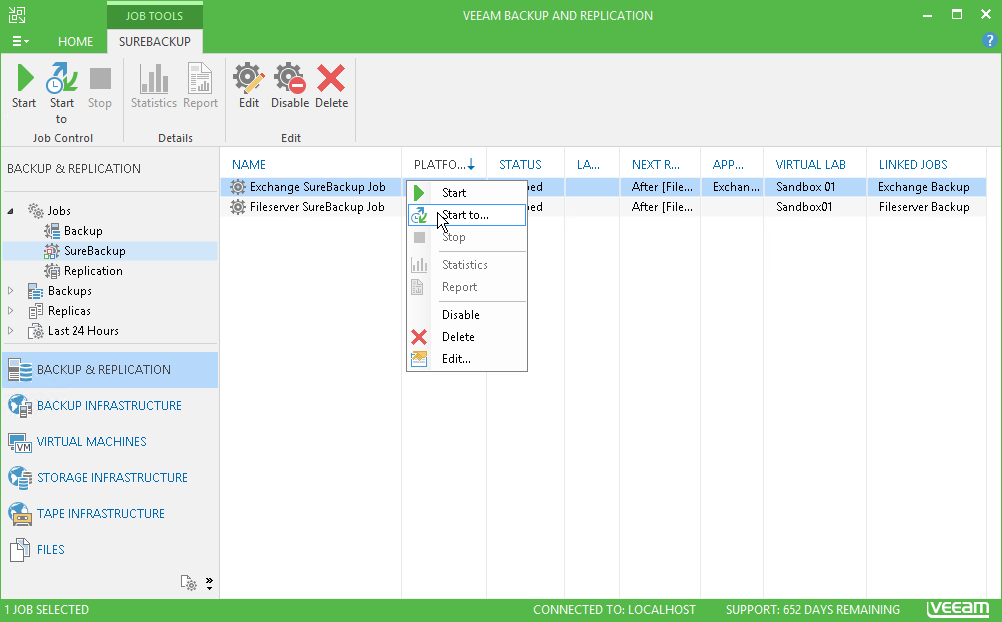The height and width of the screenshot is (622, 1002).
Task: Click the Exchange Backup linked job cell
Action: coord(924,187)
